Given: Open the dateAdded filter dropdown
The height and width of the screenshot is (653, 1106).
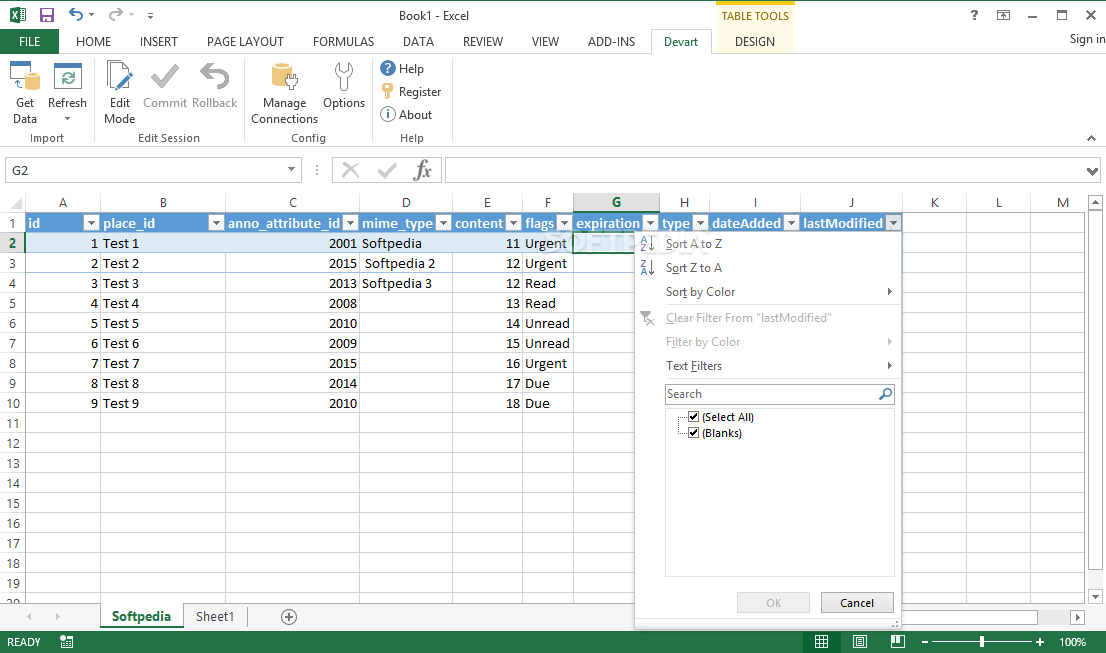Looking at the screenshot, I should pos(791,224).
